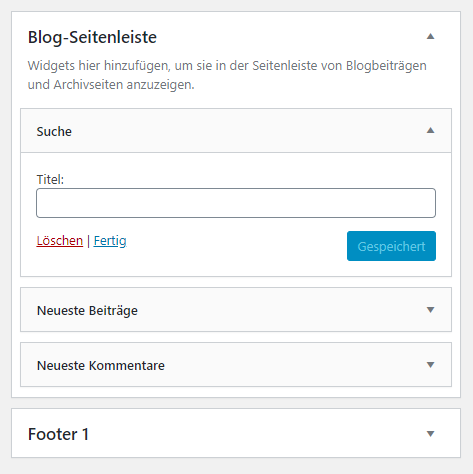Screen dimensions: 473x474
Task: Collapse the Suche widget with its arrow
Action: pos(430,130)
